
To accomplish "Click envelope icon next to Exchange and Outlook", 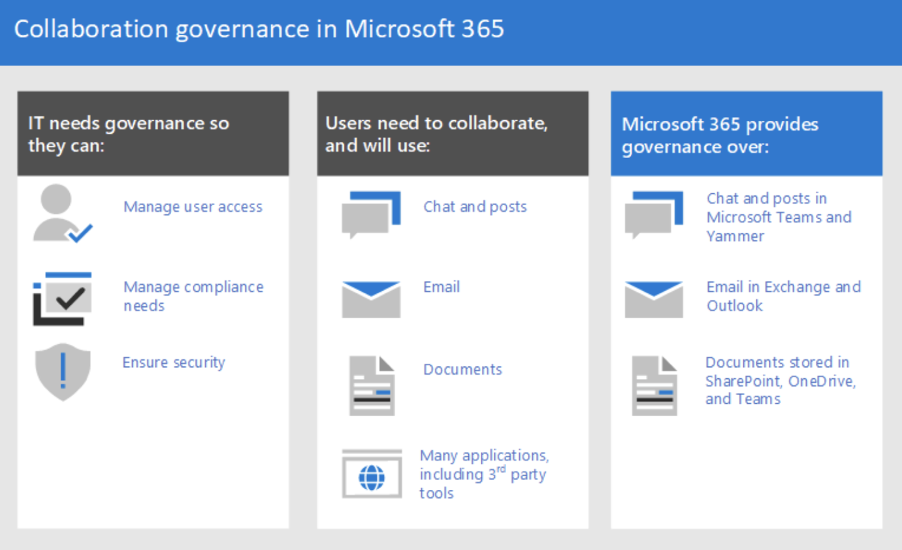I will click(654, 299).
